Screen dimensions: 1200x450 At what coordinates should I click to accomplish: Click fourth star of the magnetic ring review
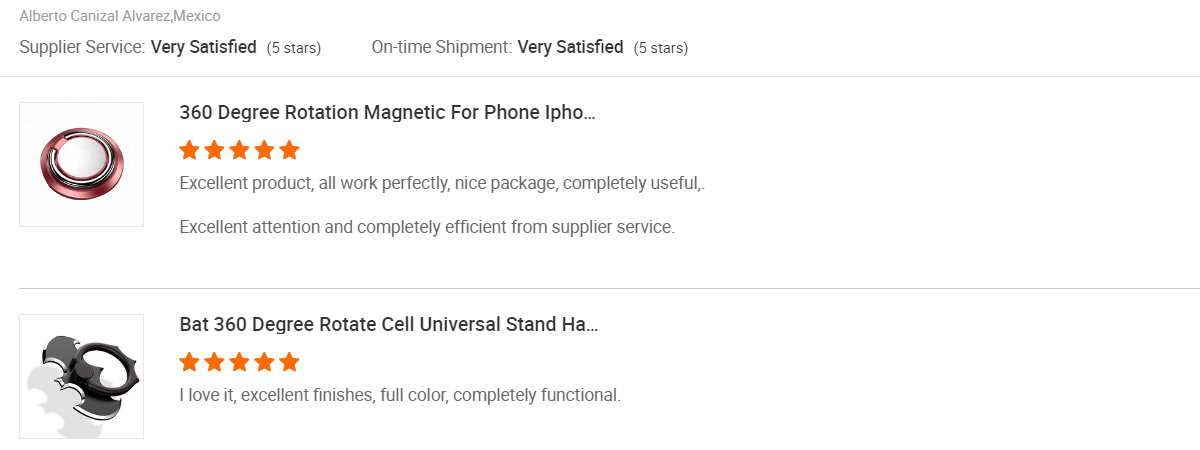pos(264,151)
